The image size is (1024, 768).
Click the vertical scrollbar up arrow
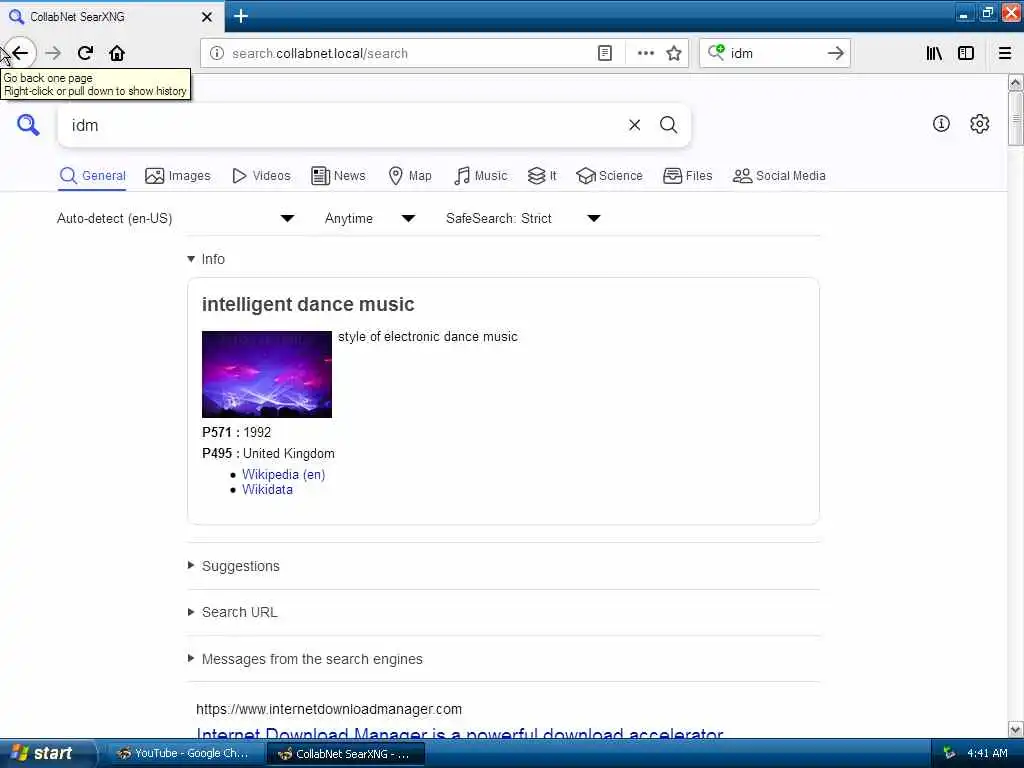(1015, 82)
